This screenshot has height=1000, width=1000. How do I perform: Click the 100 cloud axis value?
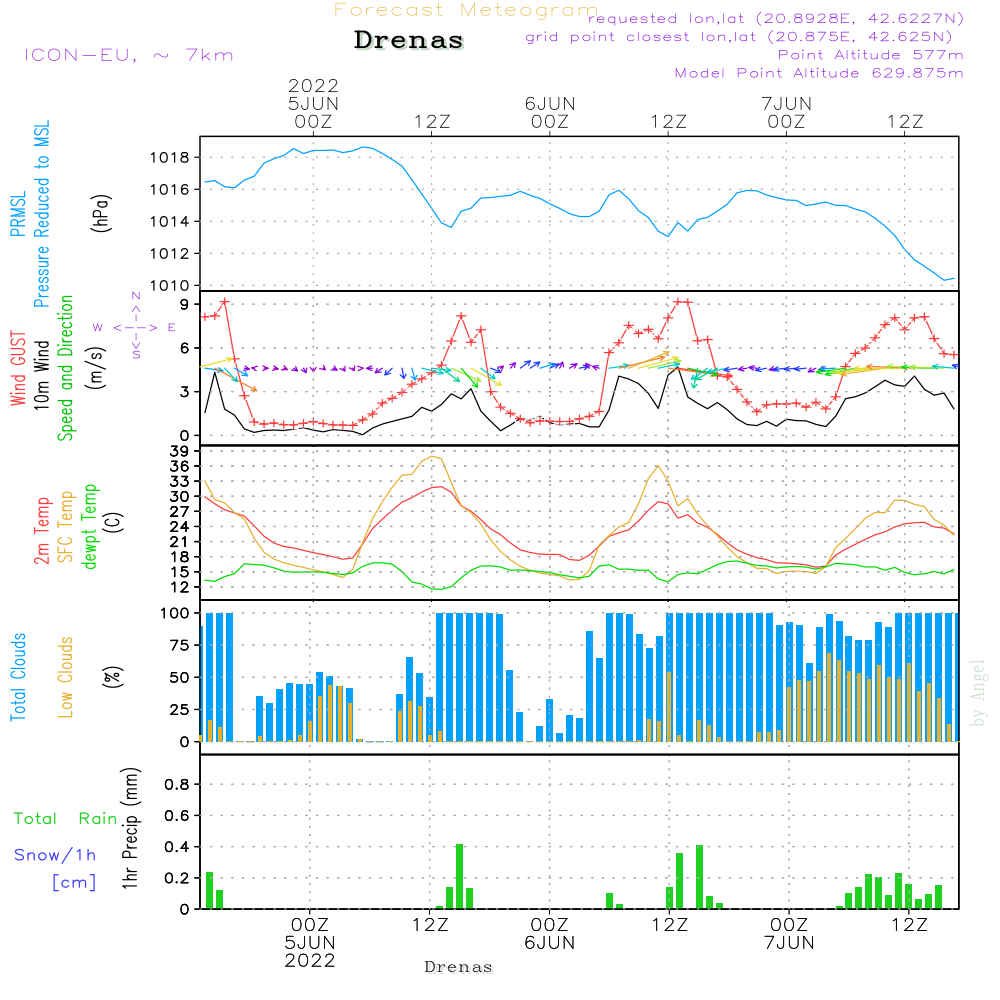pos(175,614)
